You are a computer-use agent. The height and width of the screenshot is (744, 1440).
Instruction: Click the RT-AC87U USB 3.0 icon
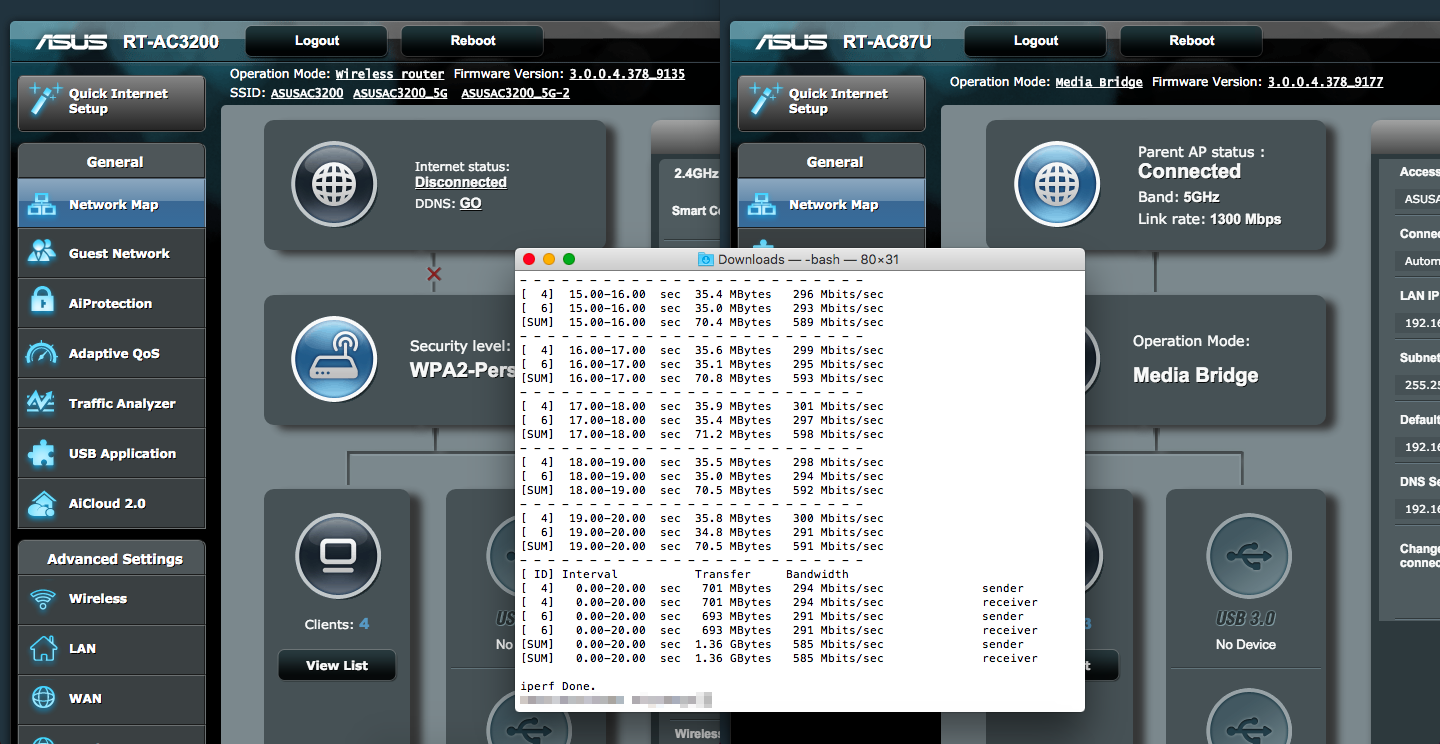[1247, 556]
